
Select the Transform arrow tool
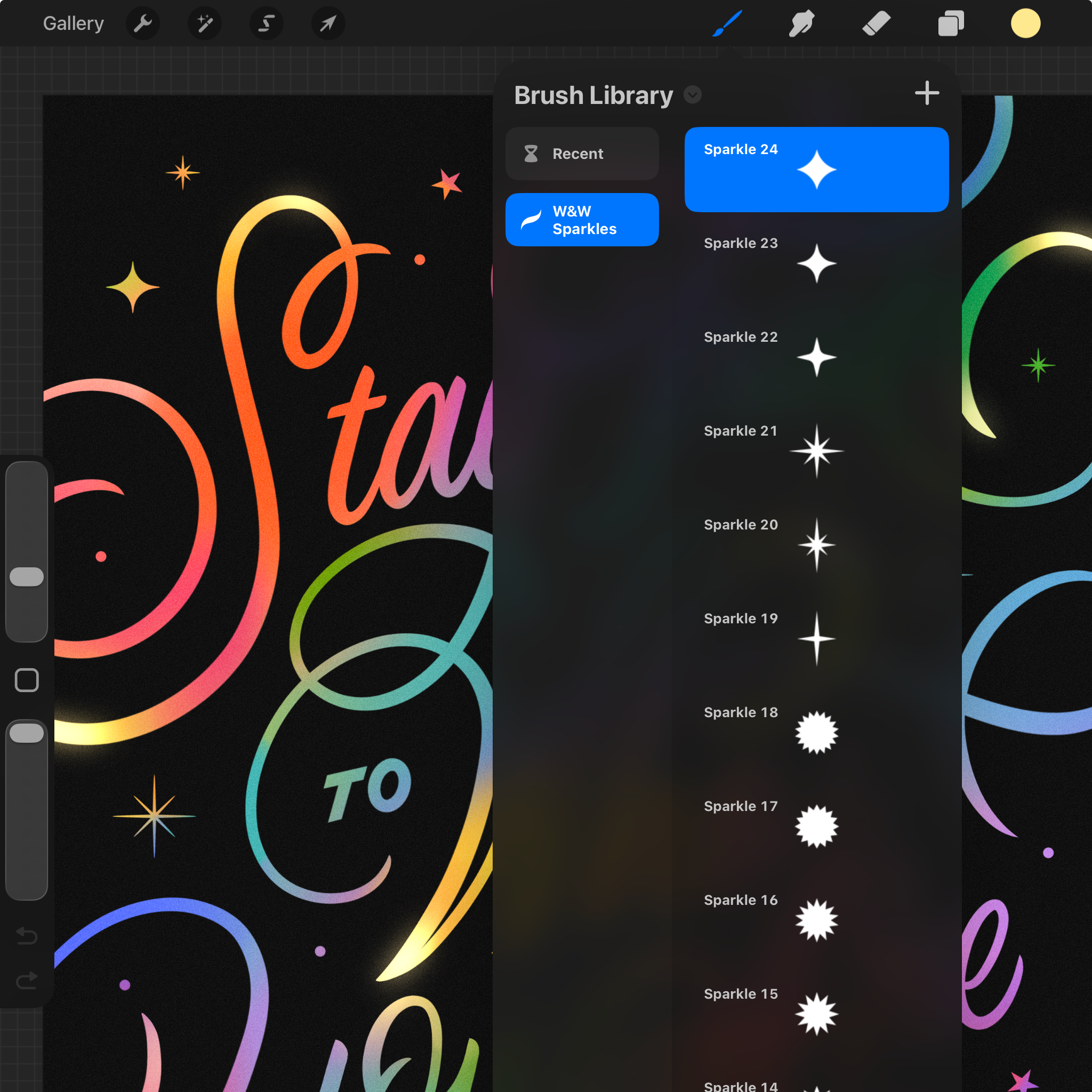328,23
